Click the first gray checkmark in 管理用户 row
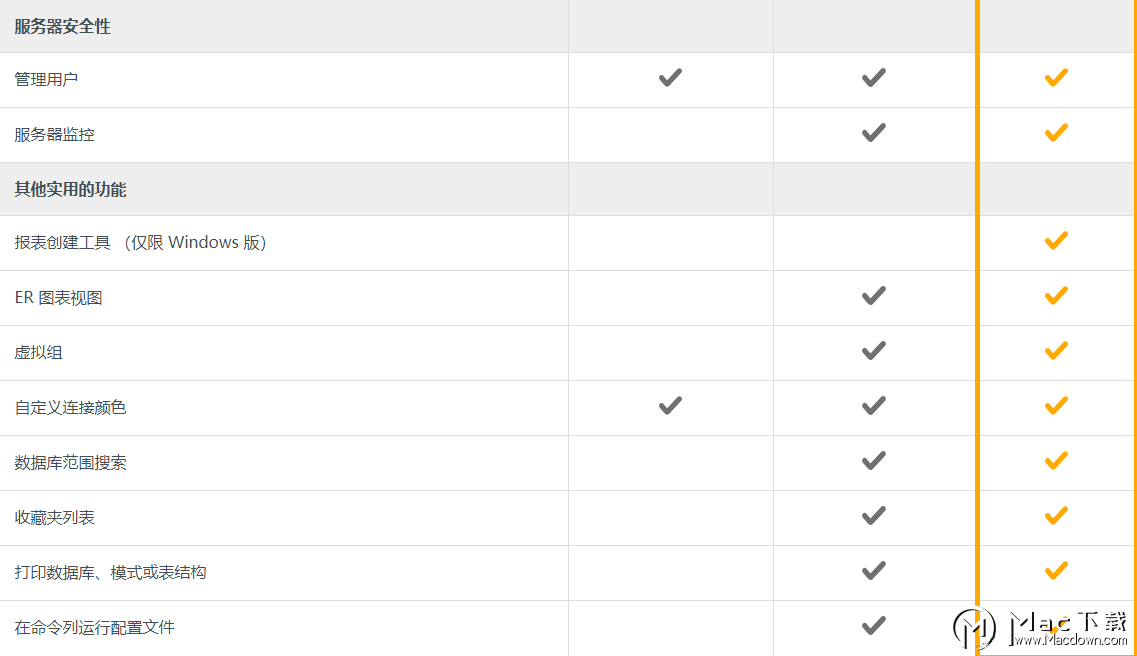The image size is (1137, 656). pos(670,78)
